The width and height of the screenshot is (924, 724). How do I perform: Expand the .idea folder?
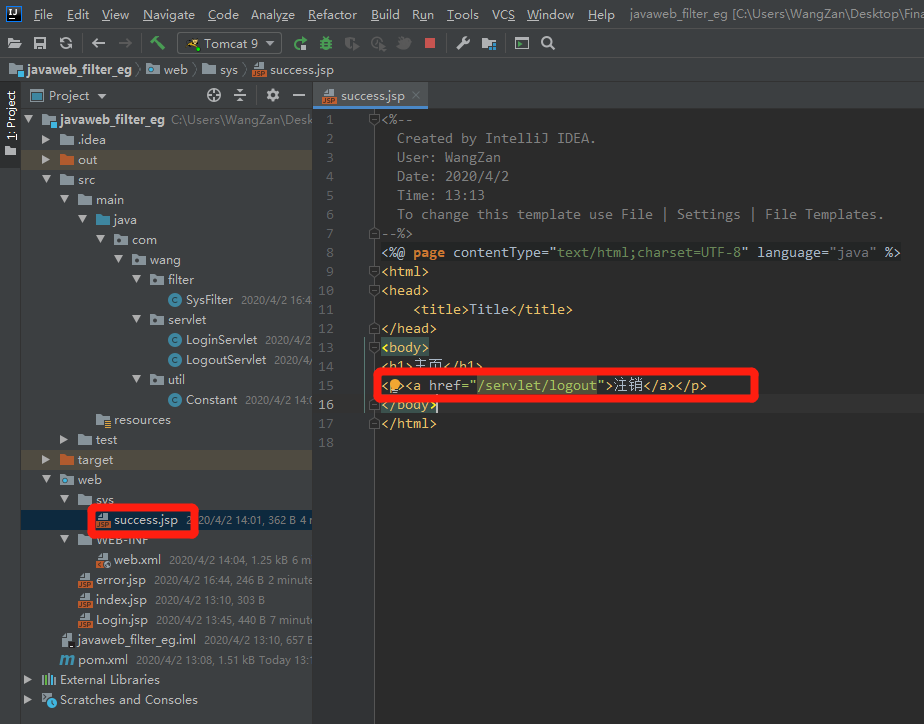(46, 139)
